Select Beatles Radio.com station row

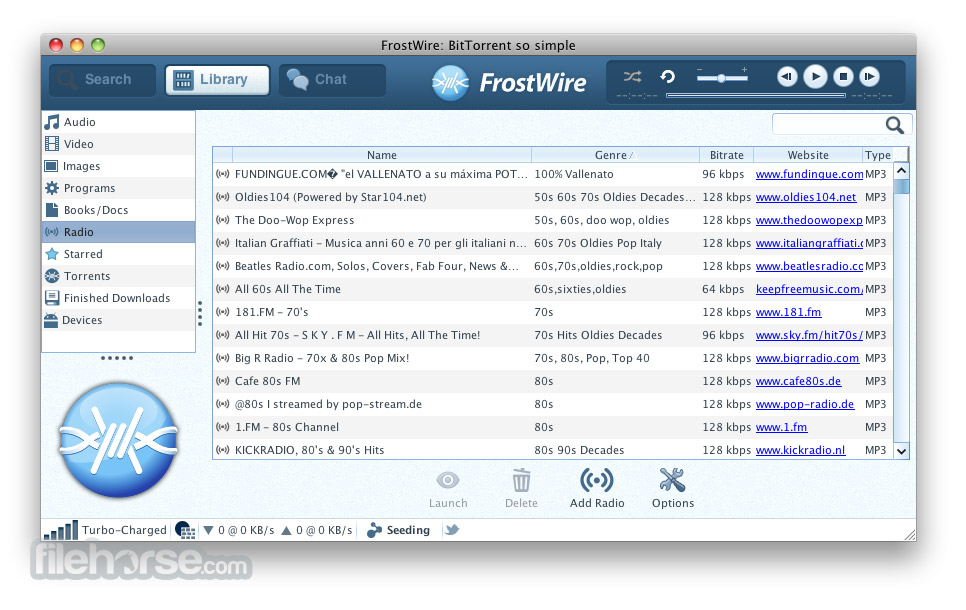[x=553, y=266]
